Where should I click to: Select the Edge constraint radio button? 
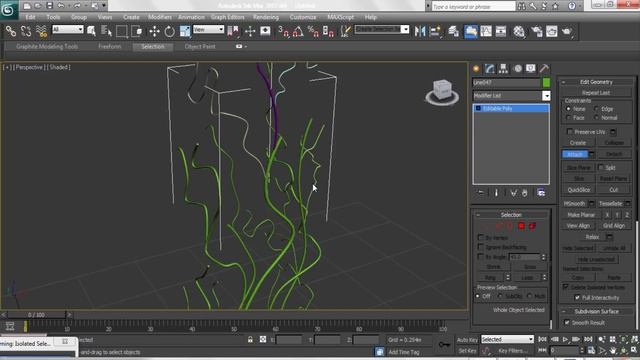[596, 109]
